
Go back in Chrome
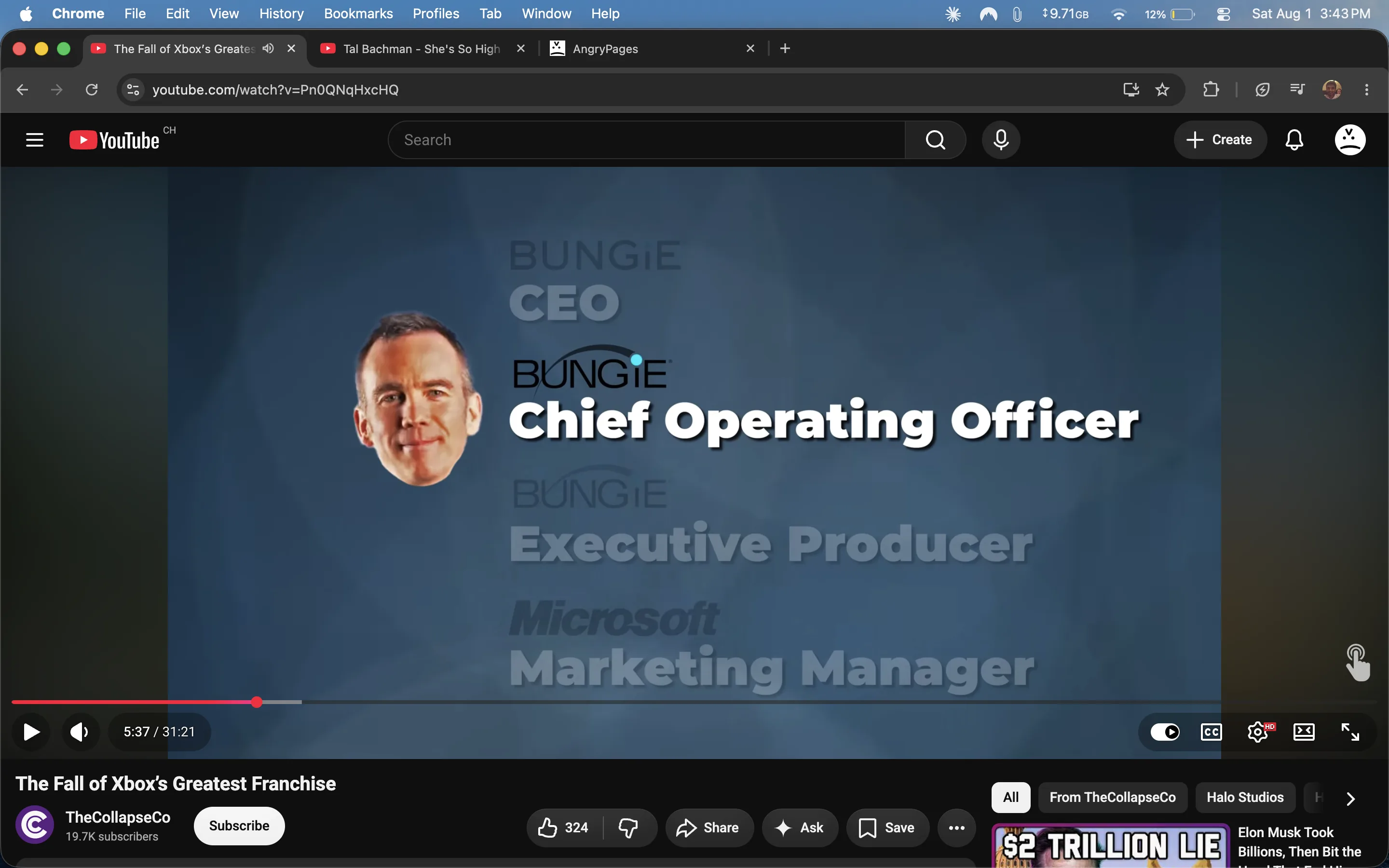[22, 90]
